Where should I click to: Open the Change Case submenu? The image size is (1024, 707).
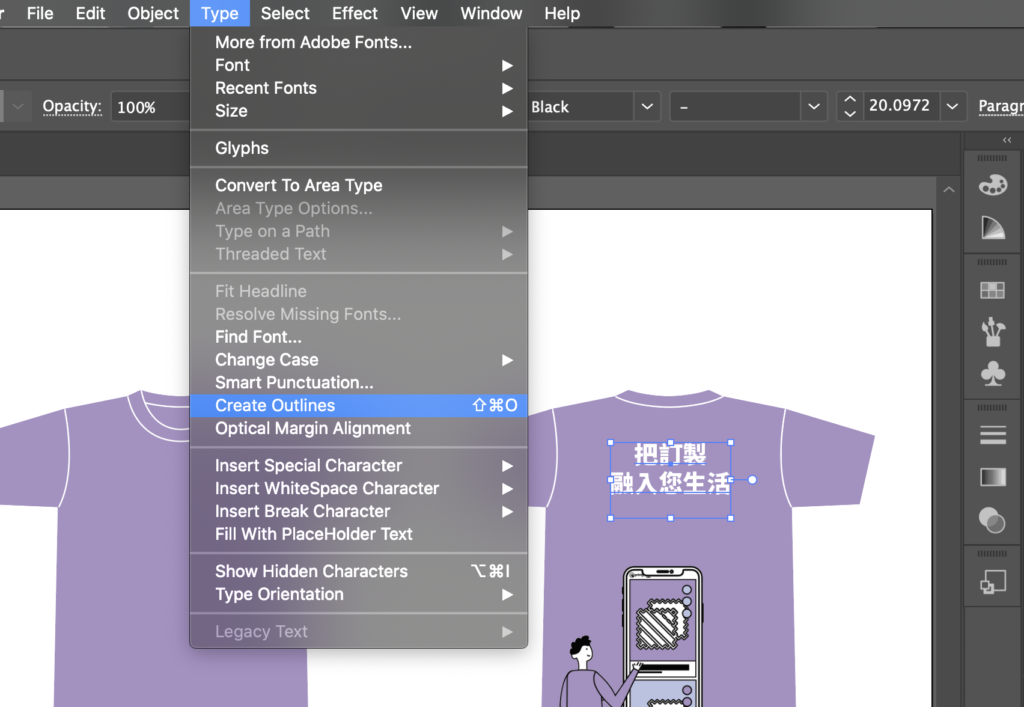point(266,360)
